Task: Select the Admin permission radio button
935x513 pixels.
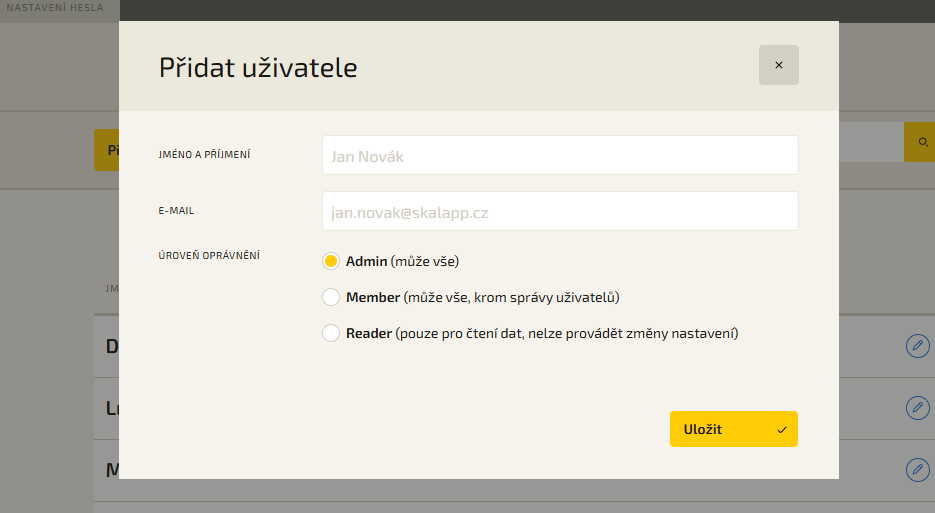Action: tap(331, 261)
